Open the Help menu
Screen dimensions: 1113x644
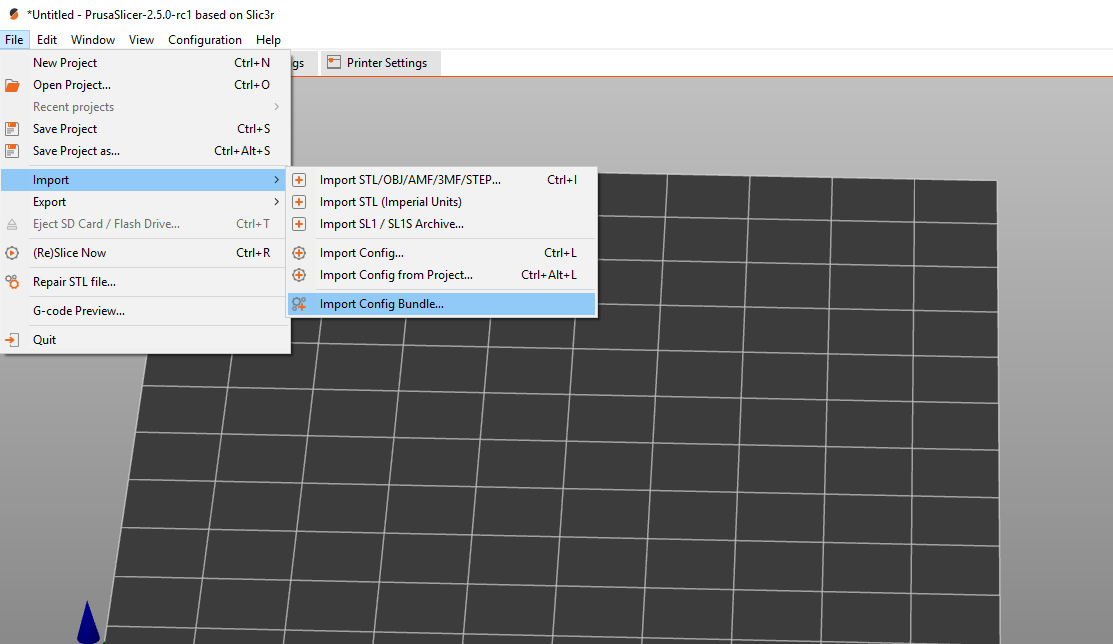pos(268,40)
